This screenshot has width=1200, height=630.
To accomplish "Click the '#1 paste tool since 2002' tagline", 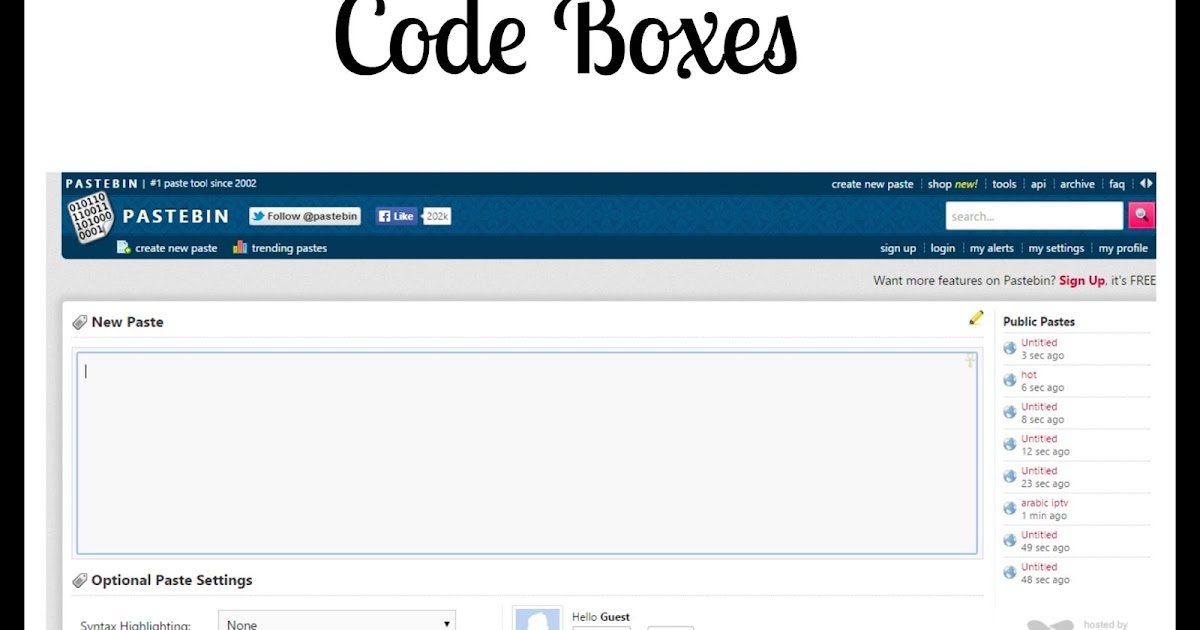I will [203, 184].
